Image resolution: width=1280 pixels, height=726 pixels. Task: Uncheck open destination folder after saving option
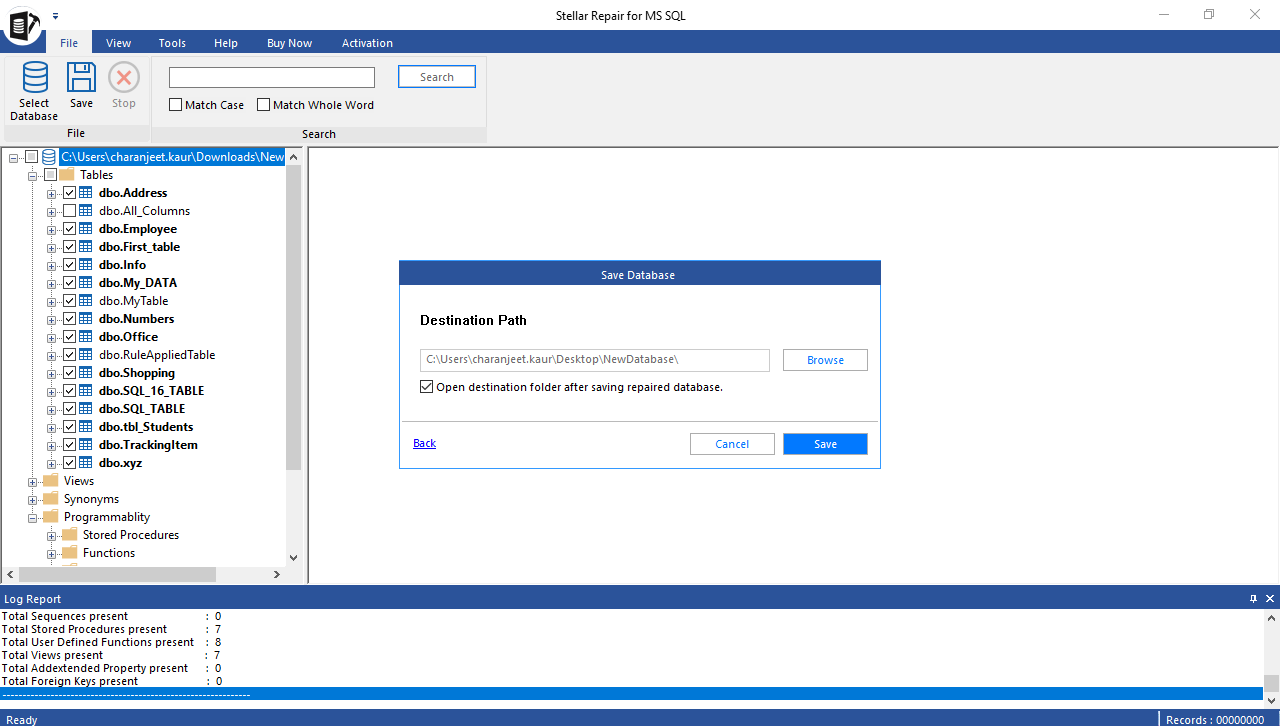coord(427,387)
